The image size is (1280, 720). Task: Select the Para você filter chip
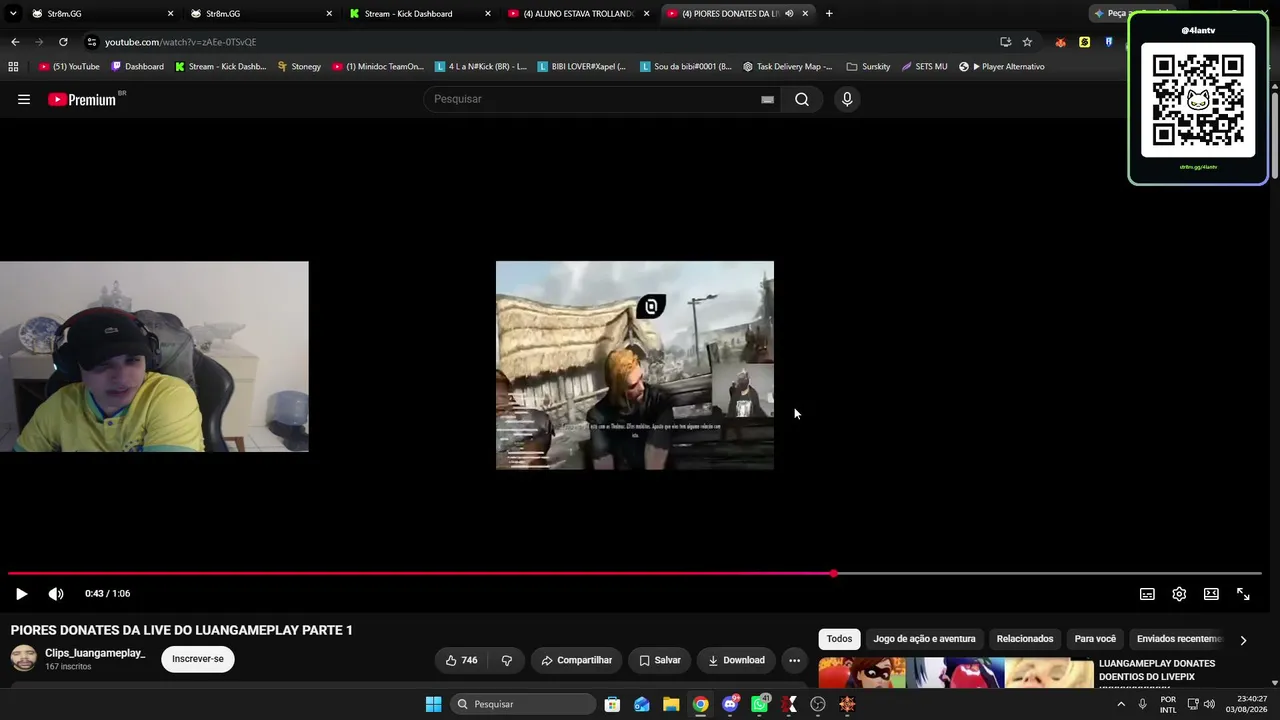point(1095,639)
